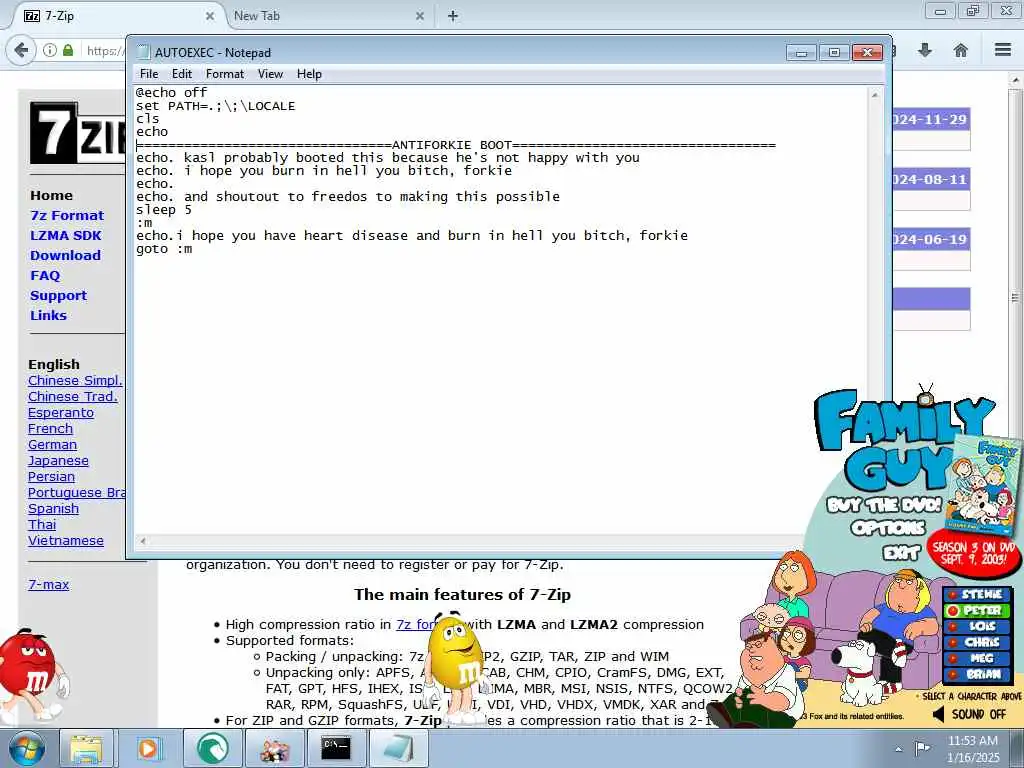The image size is (1024, 768).
Task: Go to browser home page icon
Action: pos(961,50)
